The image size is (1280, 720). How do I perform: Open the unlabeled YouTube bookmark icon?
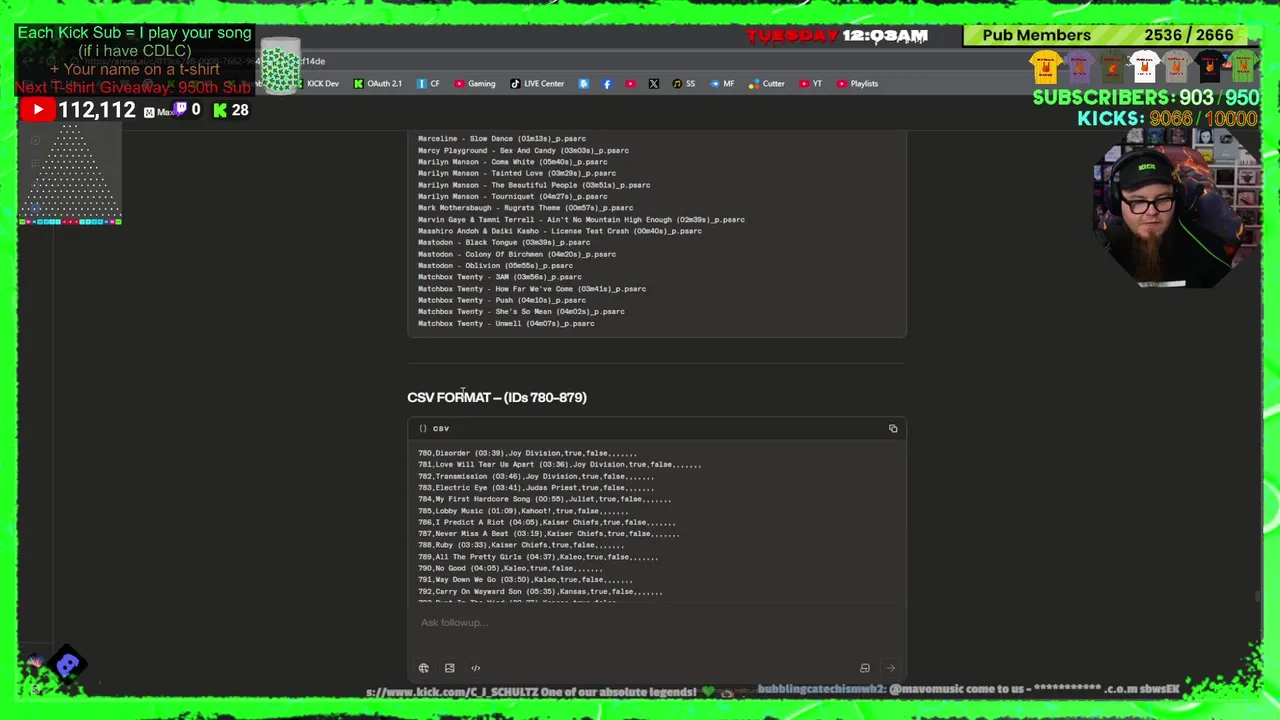coord(630,84)
